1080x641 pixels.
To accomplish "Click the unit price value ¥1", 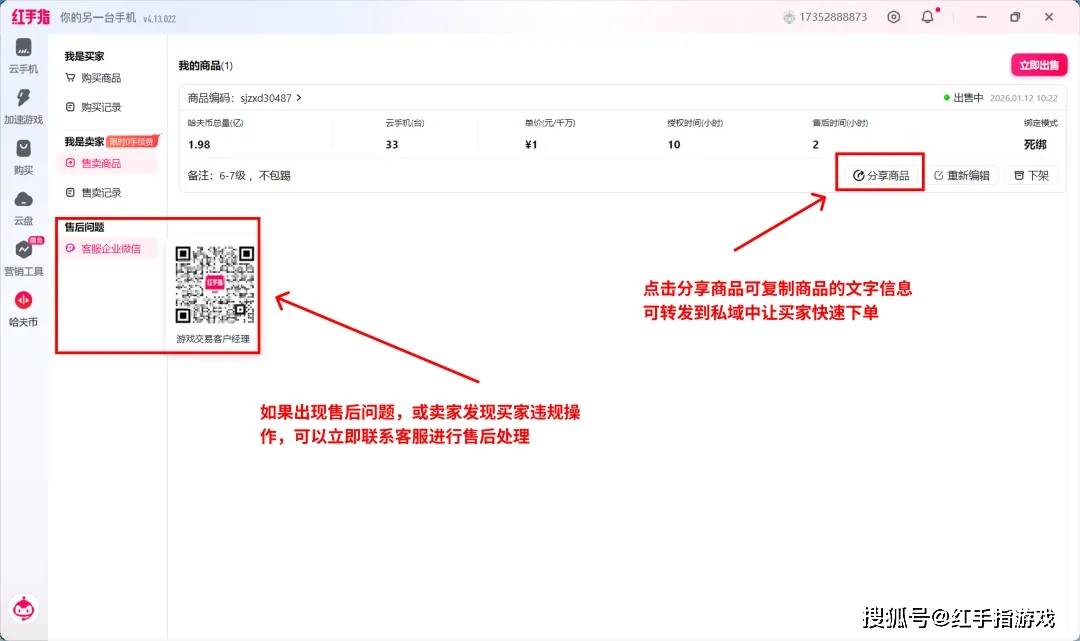I will coord(531,145).
